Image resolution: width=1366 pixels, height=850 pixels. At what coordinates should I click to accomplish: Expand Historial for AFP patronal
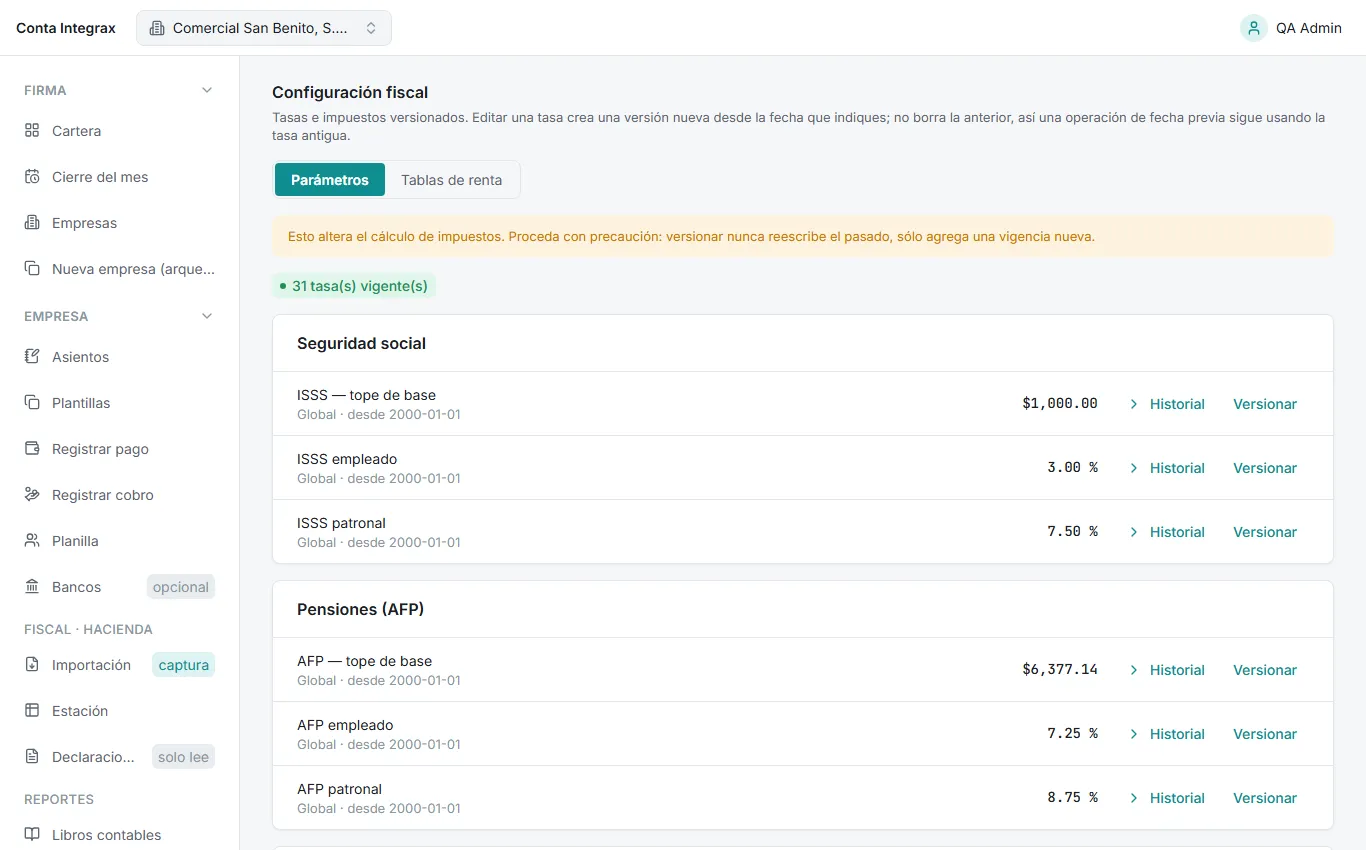[1167, 798]
